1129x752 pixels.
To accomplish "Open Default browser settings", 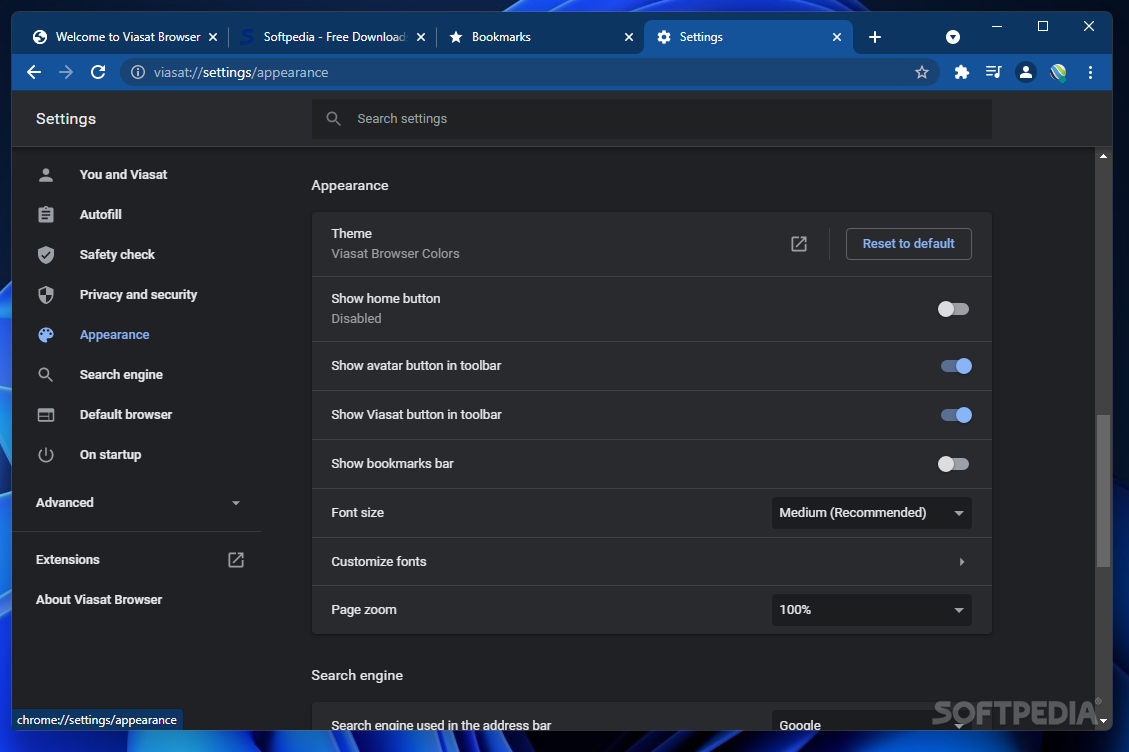I will coord(126,415).
